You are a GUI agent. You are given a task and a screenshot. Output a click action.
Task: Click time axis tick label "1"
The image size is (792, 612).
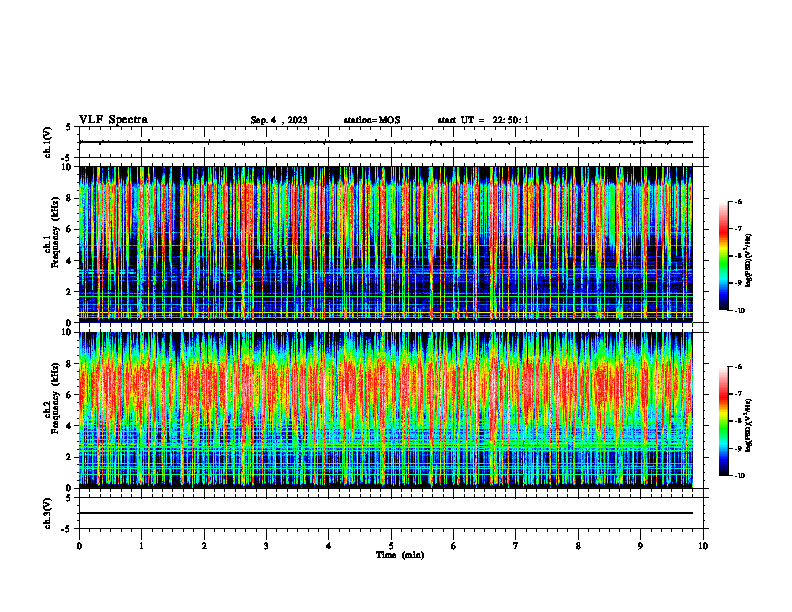click(141, 546)
